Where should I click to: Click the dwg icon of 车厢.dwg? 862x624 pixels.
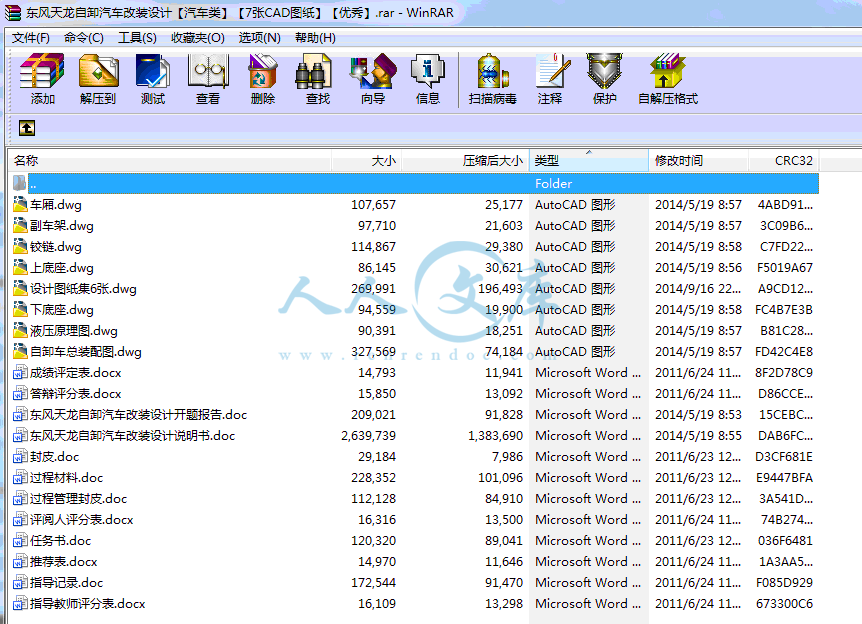[x=20, y=205]
